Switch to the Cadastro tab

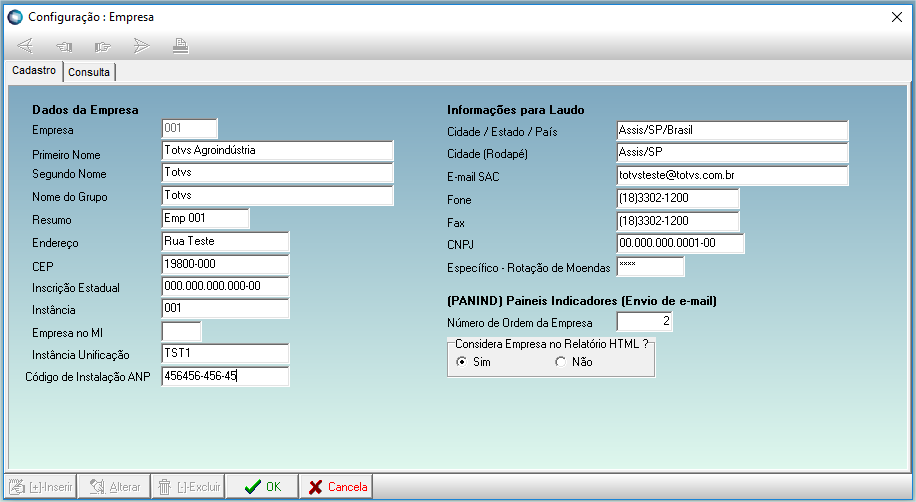pyautogui.click(x=34, y=70)
